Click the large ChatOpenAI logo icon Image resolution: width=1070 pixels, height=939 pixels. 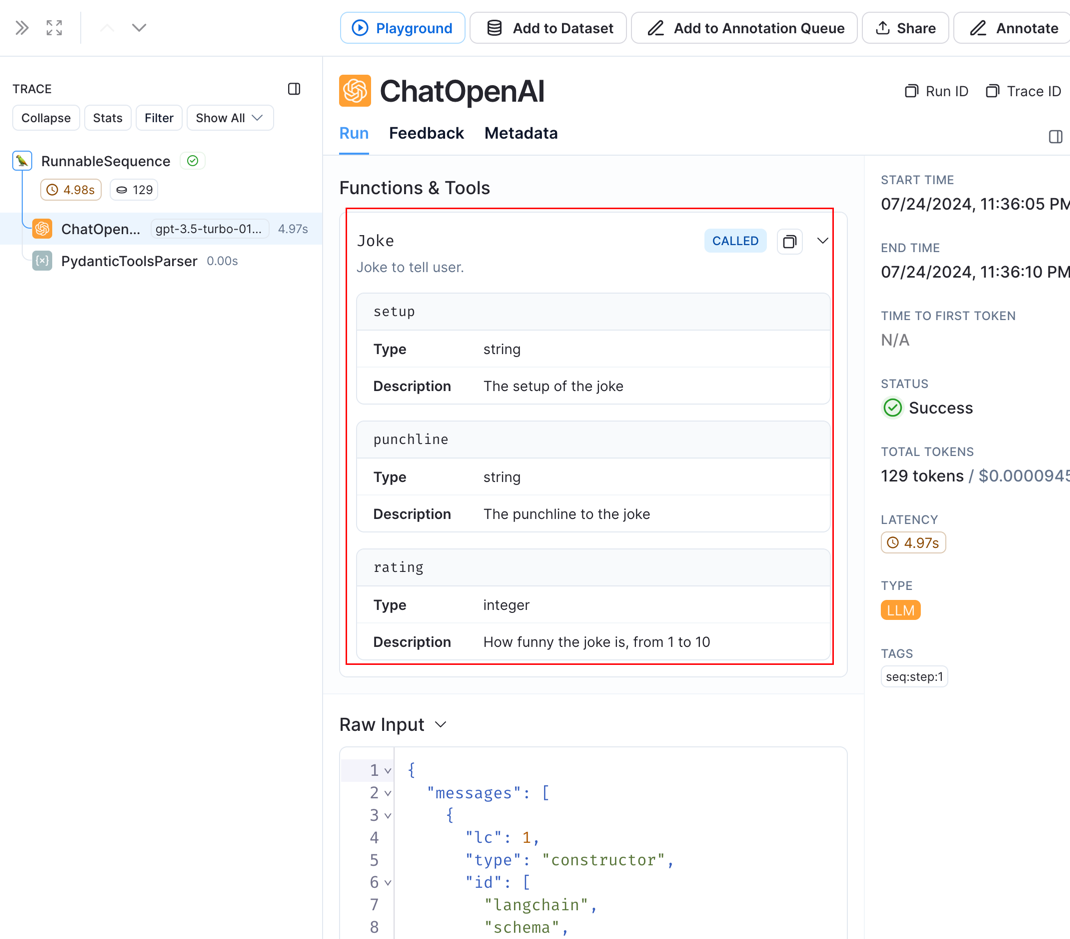click(x=355, y=91)
